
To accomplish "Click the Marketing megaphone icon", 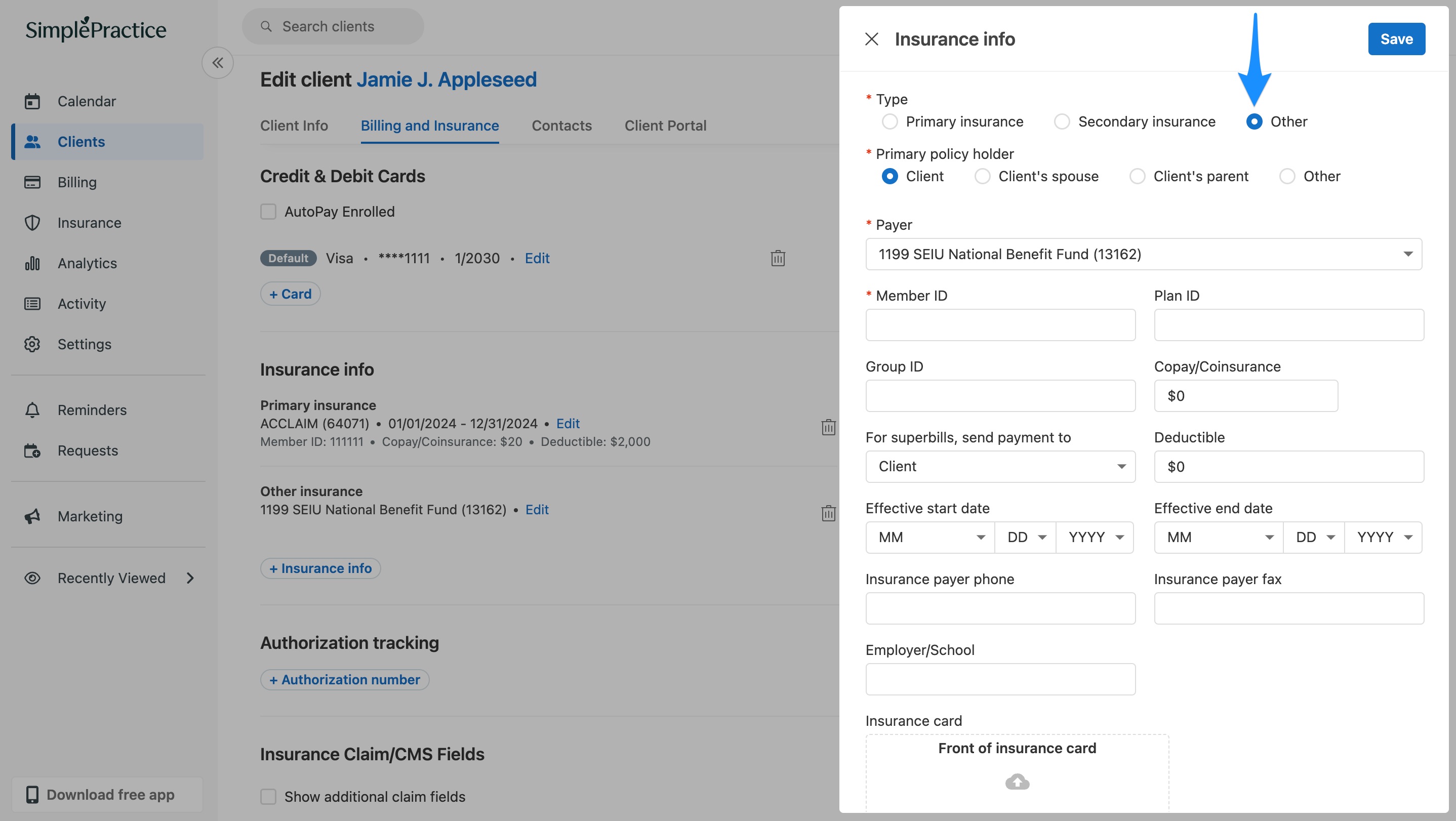I will point(32,516).
